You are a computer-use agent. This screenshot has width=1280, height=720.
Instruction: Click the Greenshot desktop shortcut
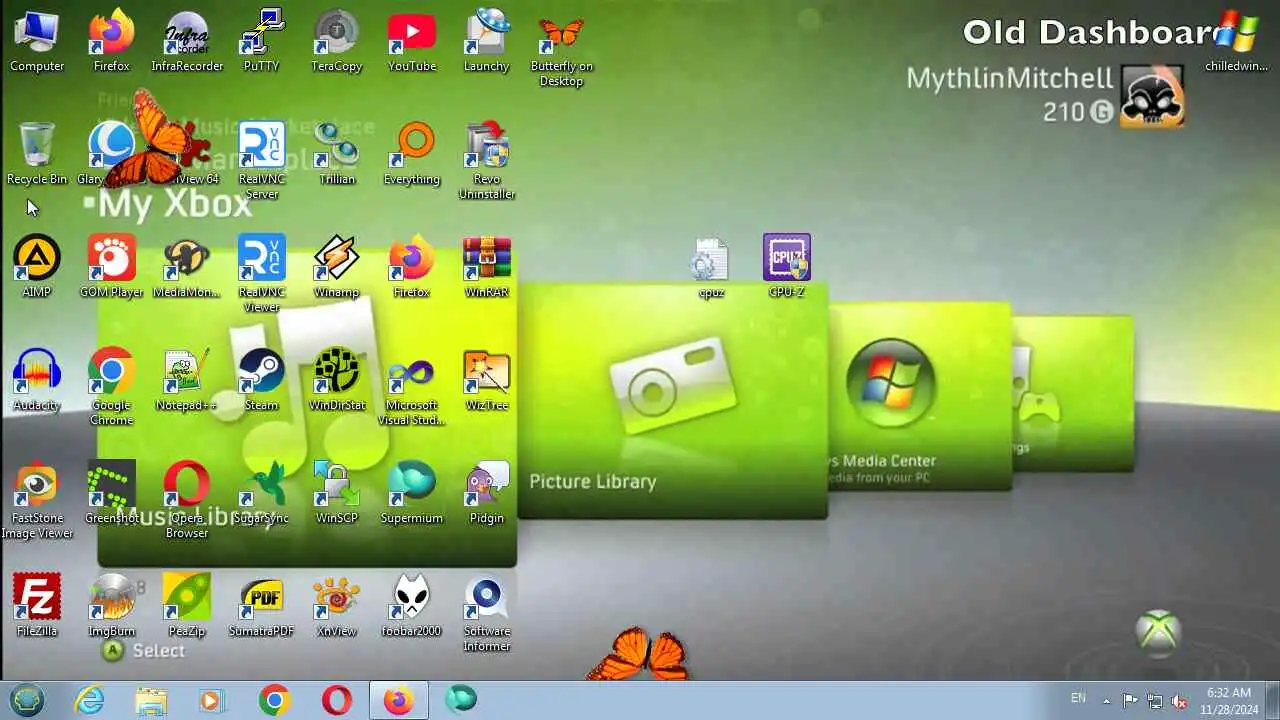pos(111,493)
